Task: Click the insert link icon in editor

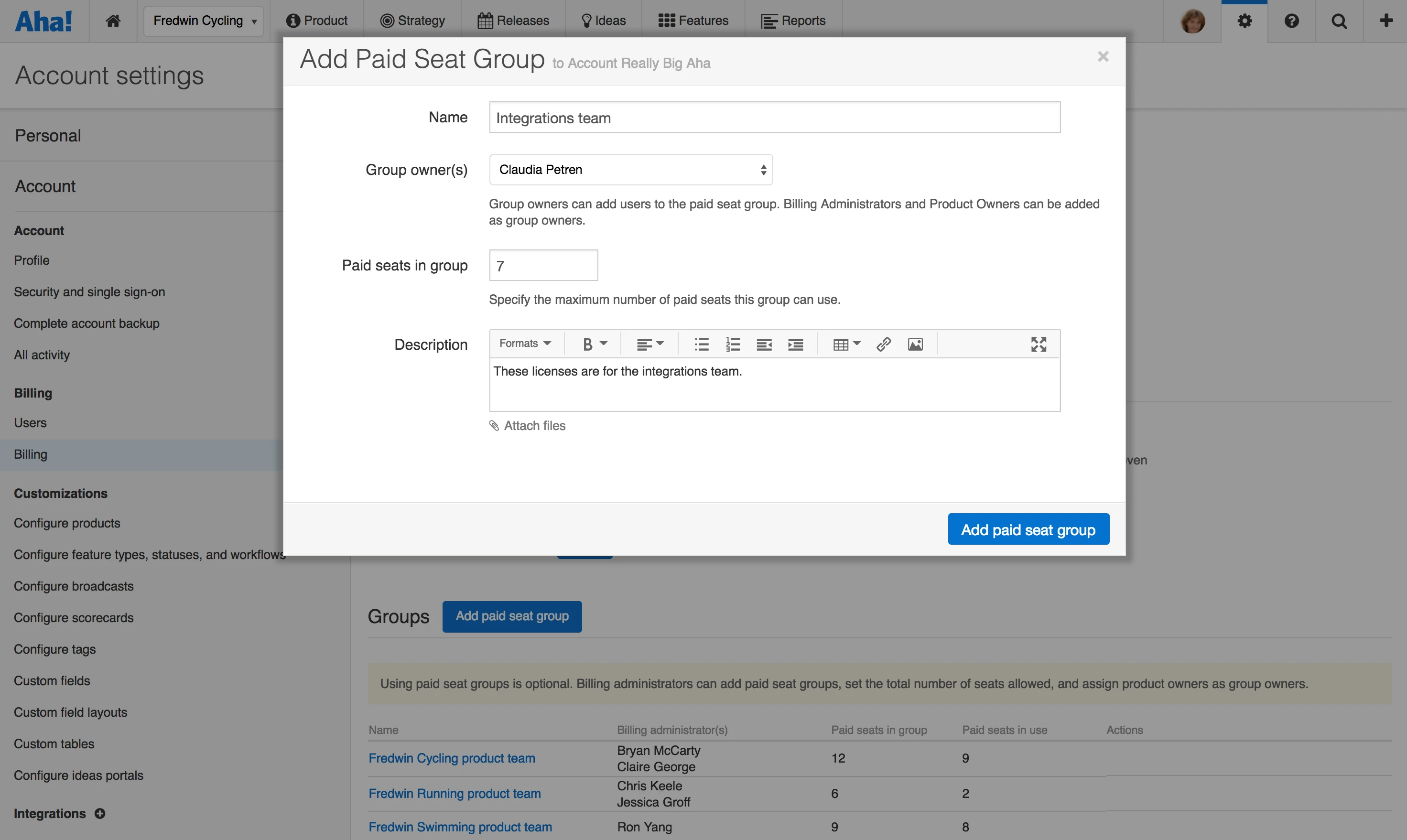Action: [x=883, y=344]
